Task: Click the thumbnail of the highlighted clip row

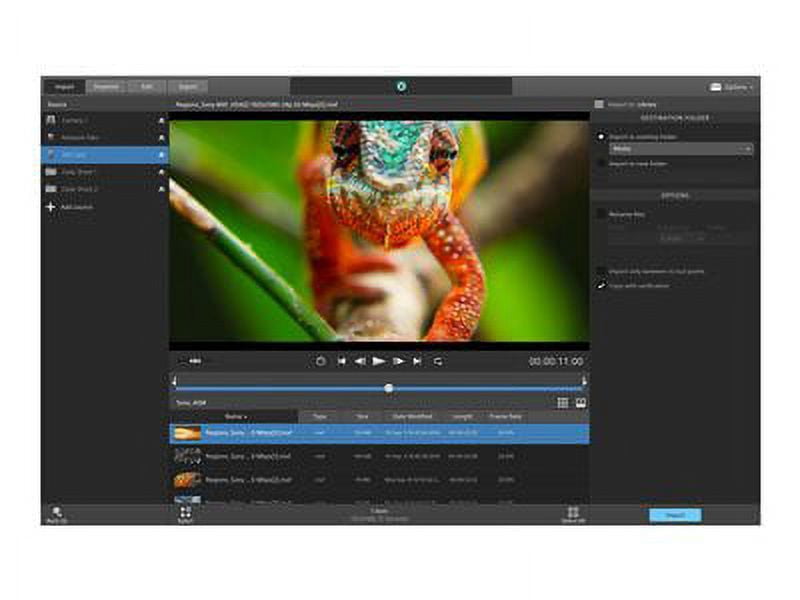Action: pyautogui.click(x=187, y=433)
